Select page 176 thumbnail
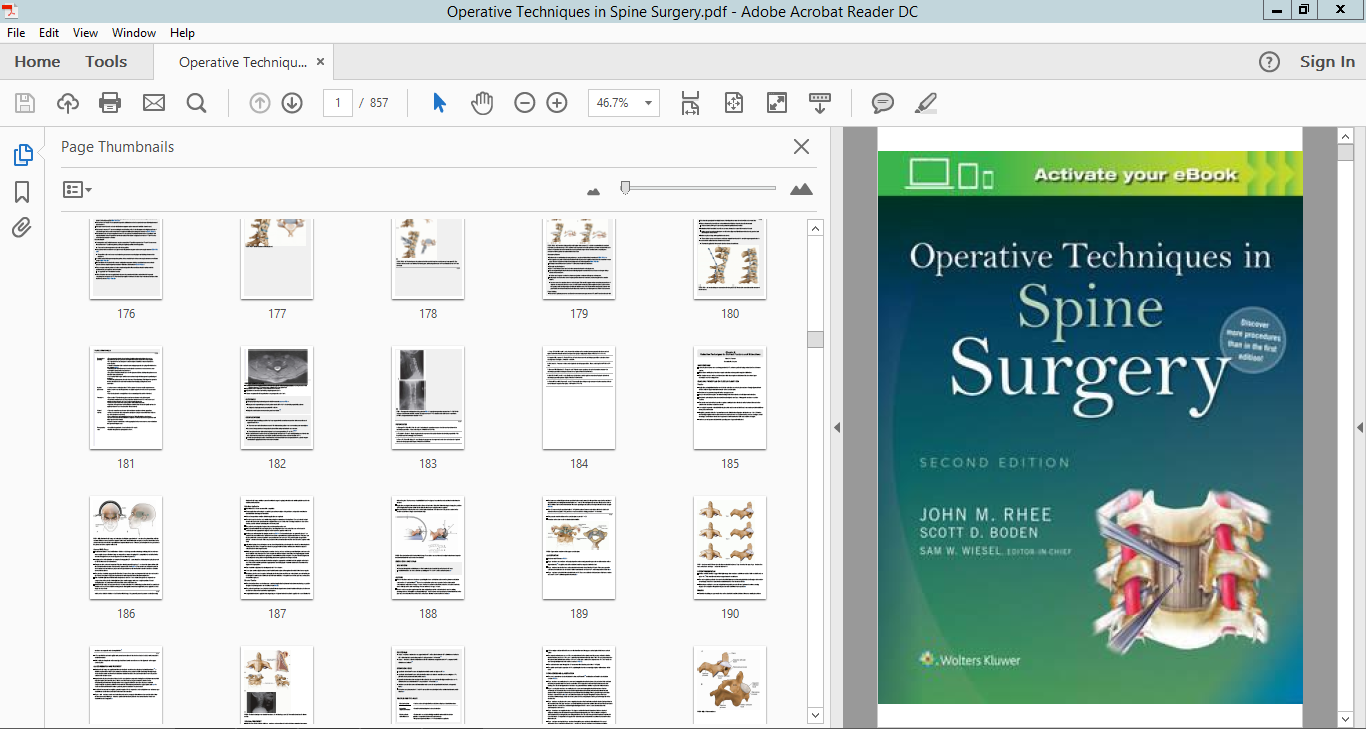Screen dimensions: 1366x729 [126, 259]
